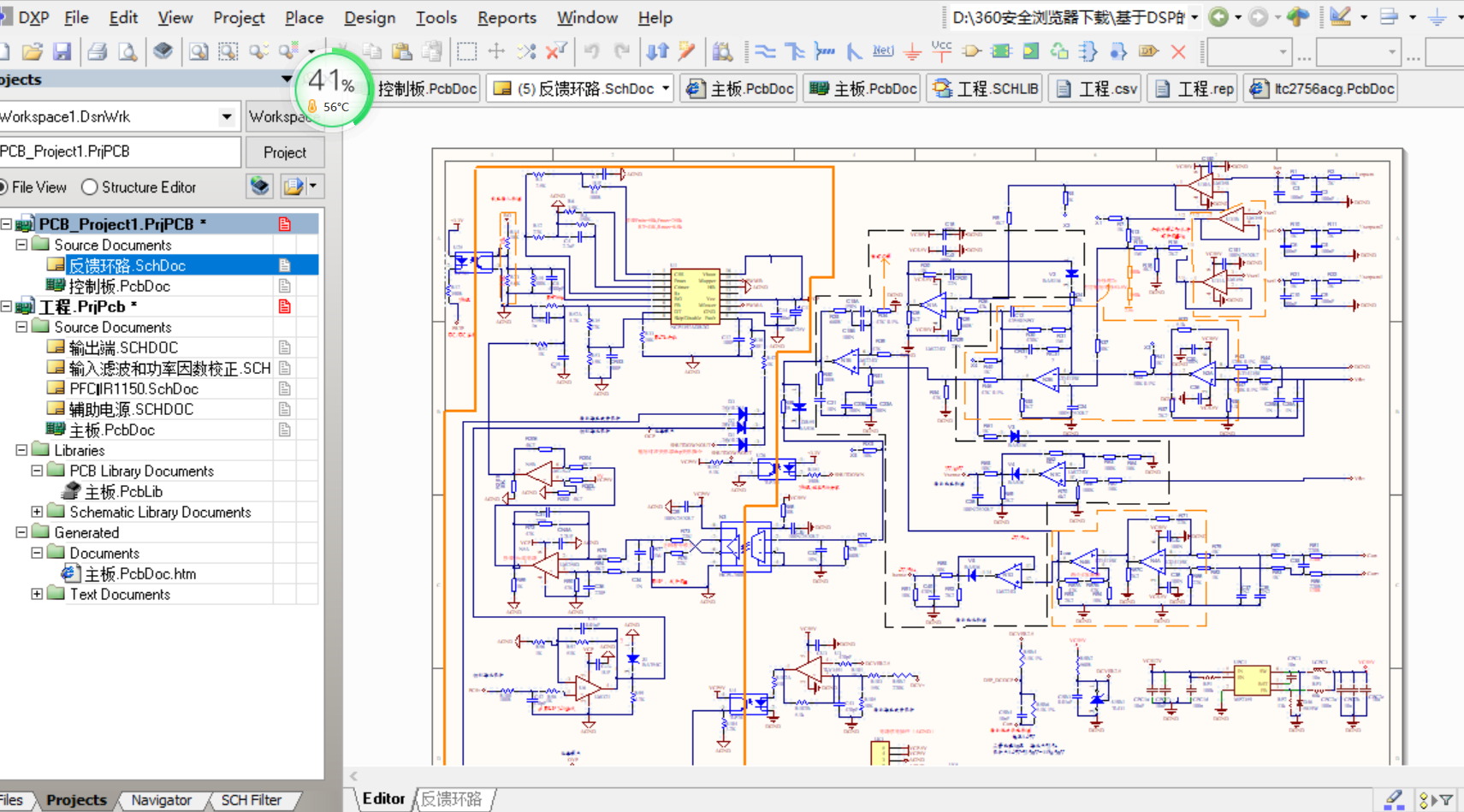Activate the Rubber Stamp tool
This screenshot has width=1464, height=812.
coord(432,52)
